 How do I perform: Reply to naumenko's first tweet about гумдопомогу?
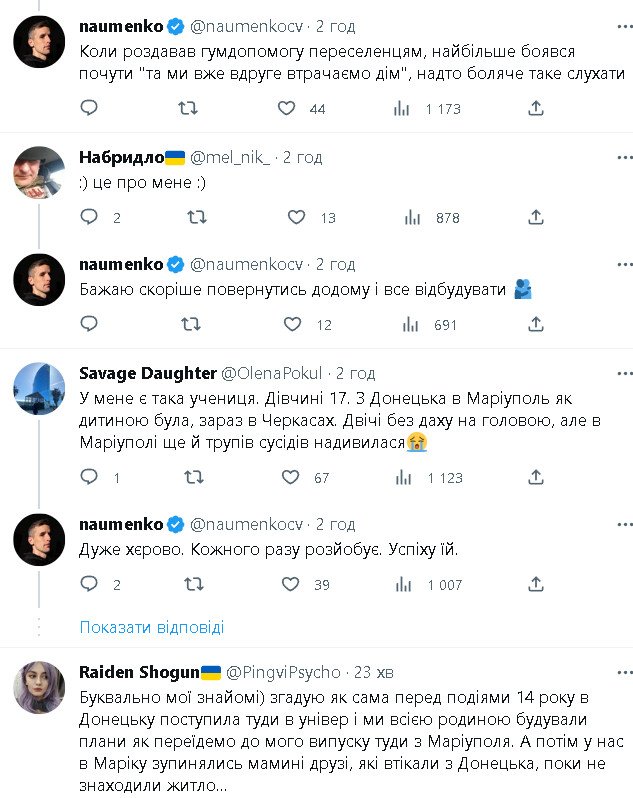(x=89, y=108)
